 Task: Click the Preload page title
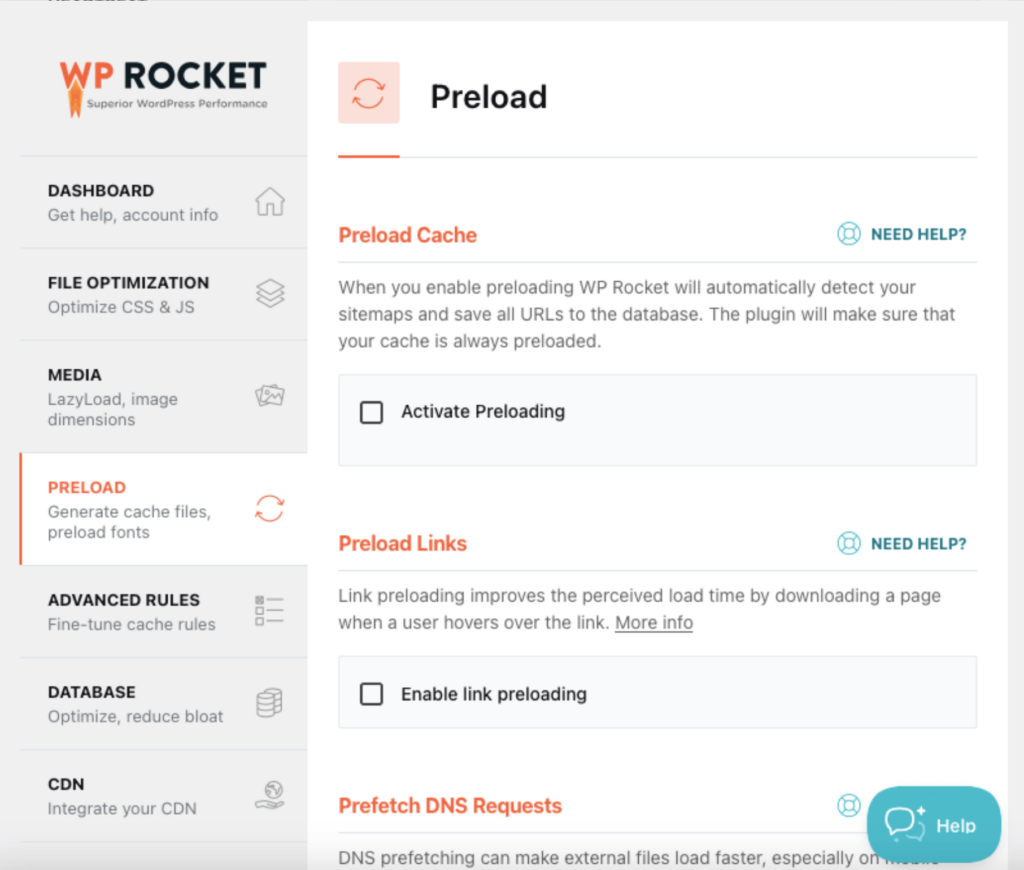point(488,97)
